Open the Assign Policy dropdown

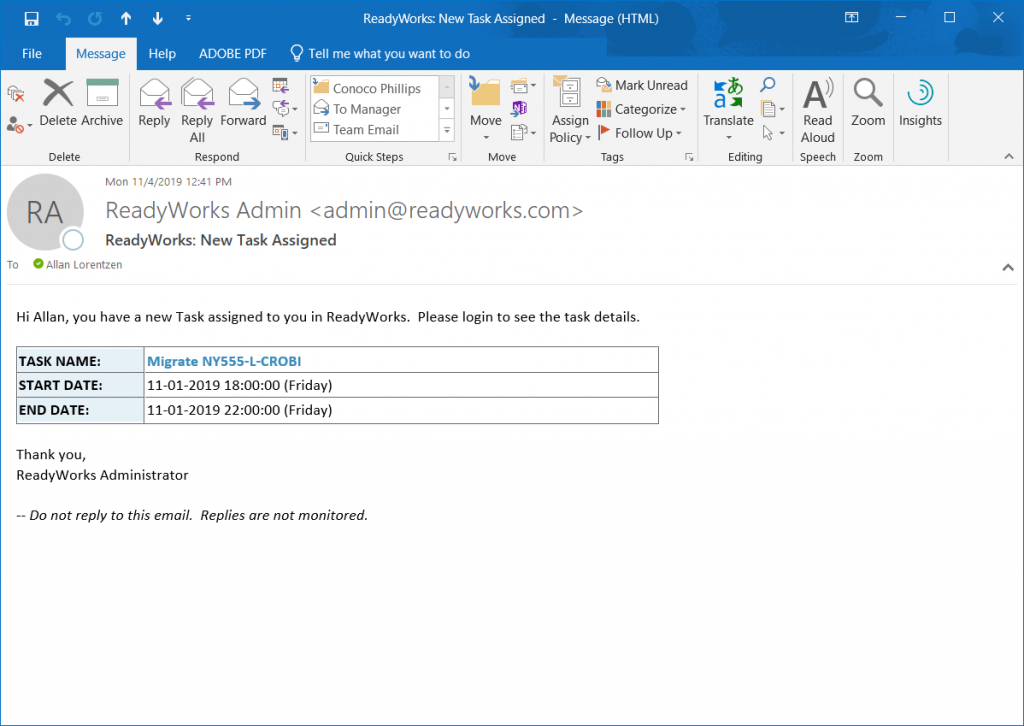[569, 110]
